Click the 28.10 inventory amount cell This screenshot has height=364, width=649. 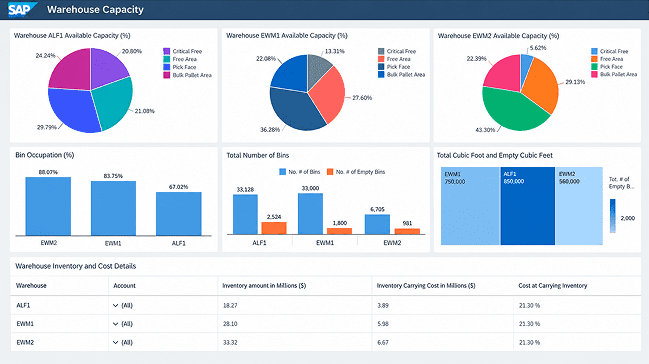[x=294, y=324]
